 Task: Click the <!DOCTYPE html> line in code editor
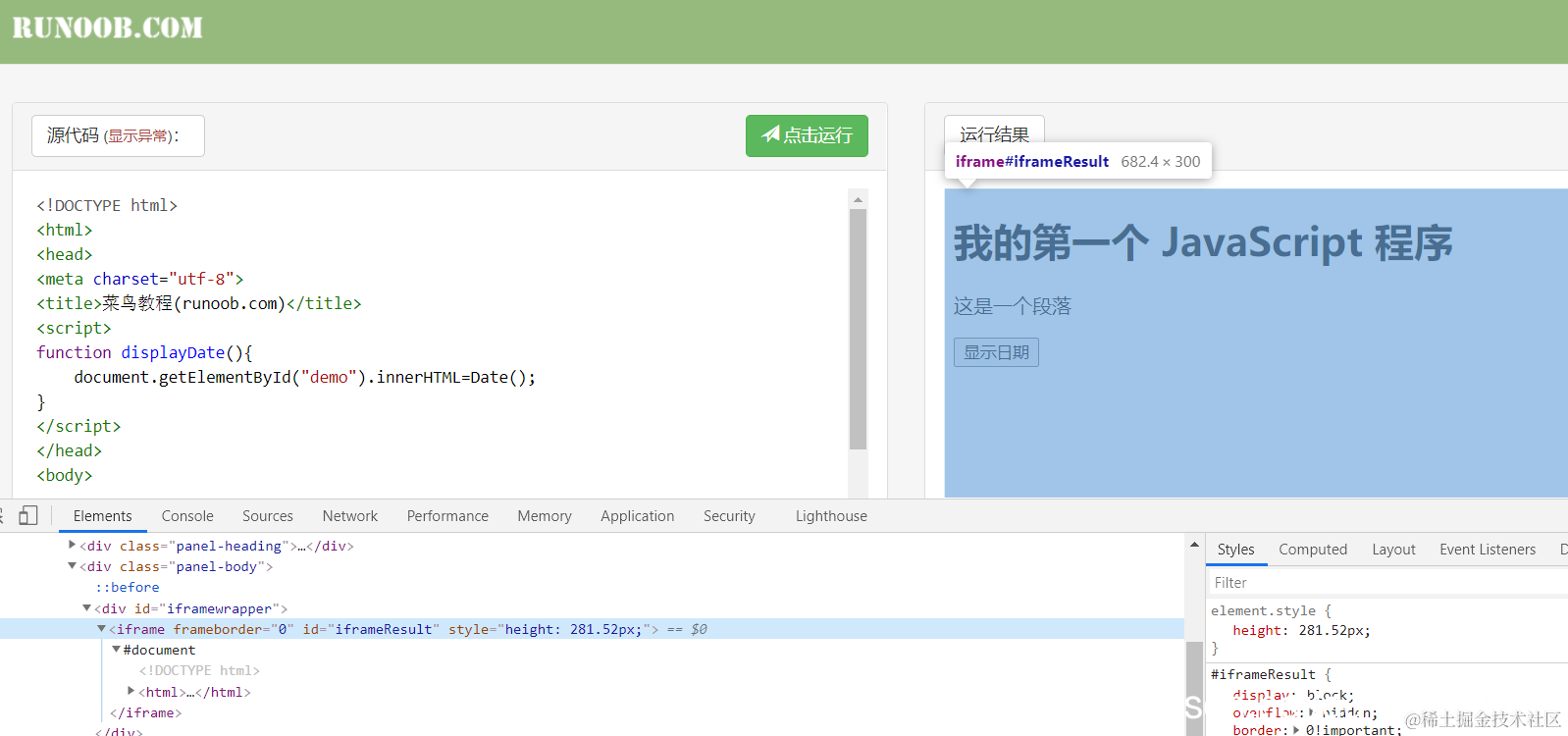tap(107, 205)
